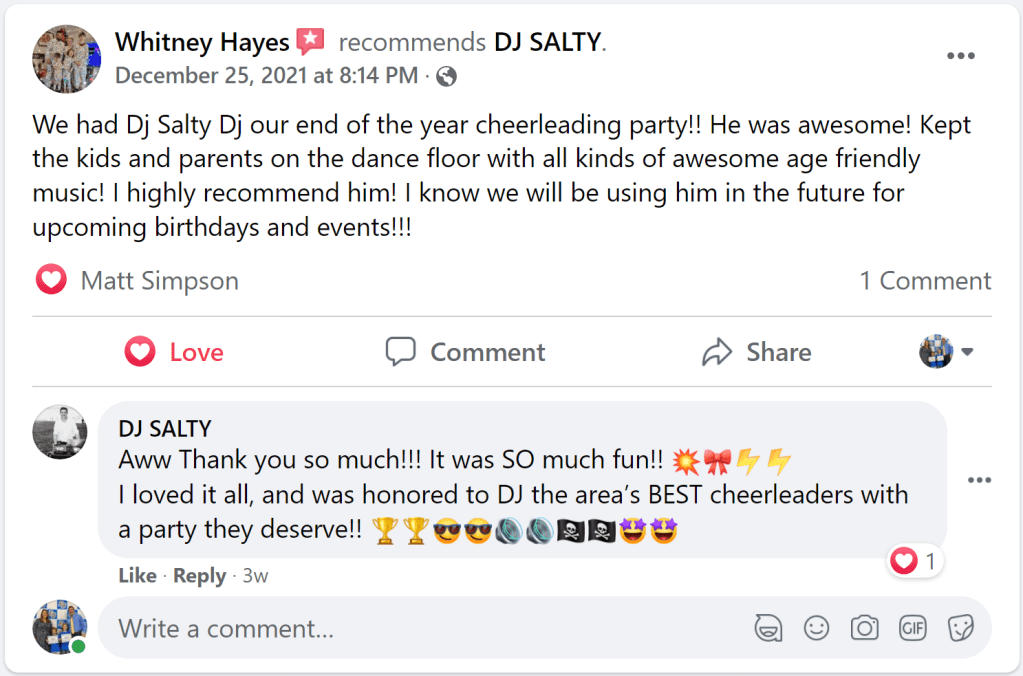This screenshot has width=1023, height=676.
Task: Click the camera photo attachment icon
Action: 864,628
